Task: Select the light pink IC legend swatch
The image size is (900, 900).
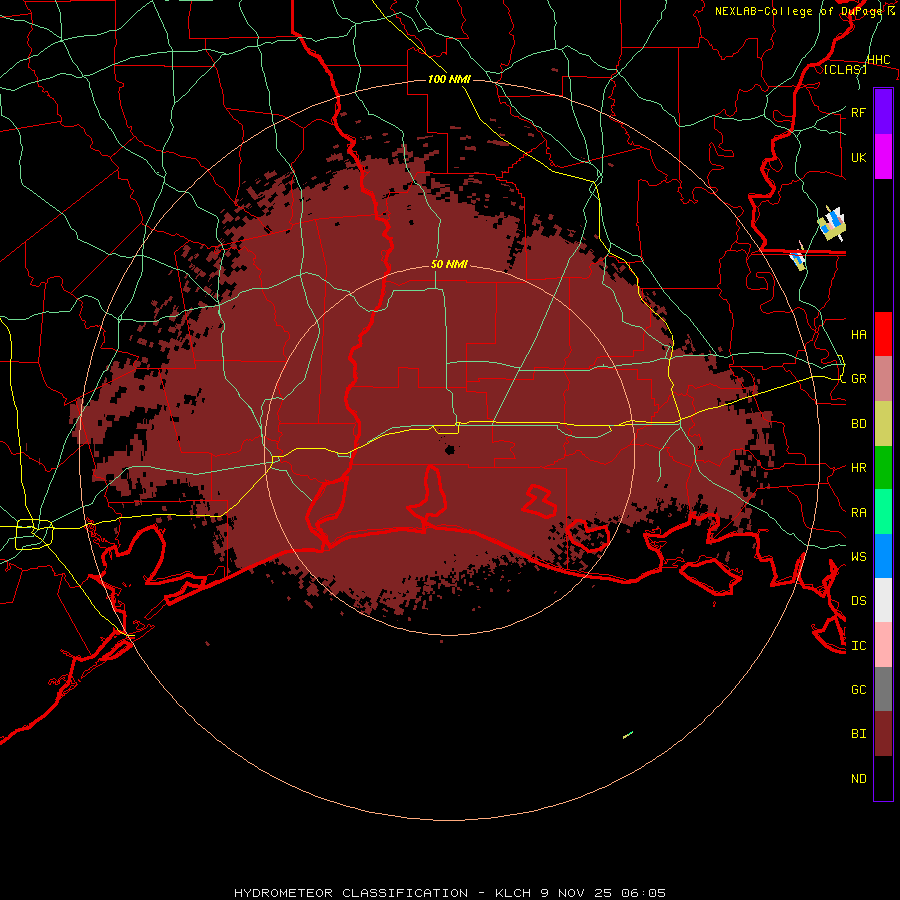Action: (x=883, y=645)
